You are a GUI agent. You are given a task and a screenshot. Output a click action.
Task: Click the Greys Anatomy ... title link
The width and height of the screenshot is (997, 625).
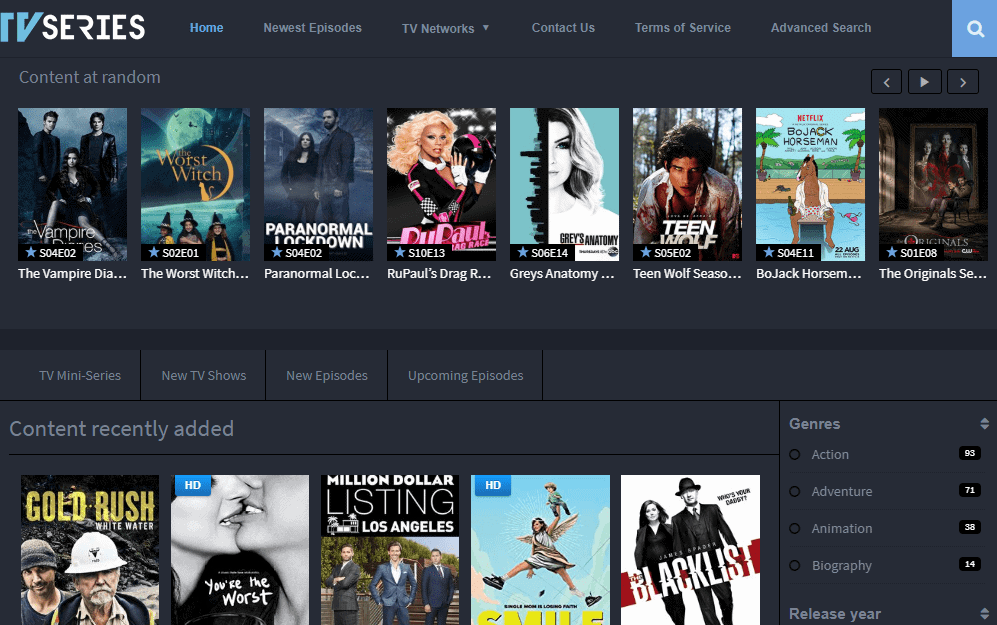point(562,274)
